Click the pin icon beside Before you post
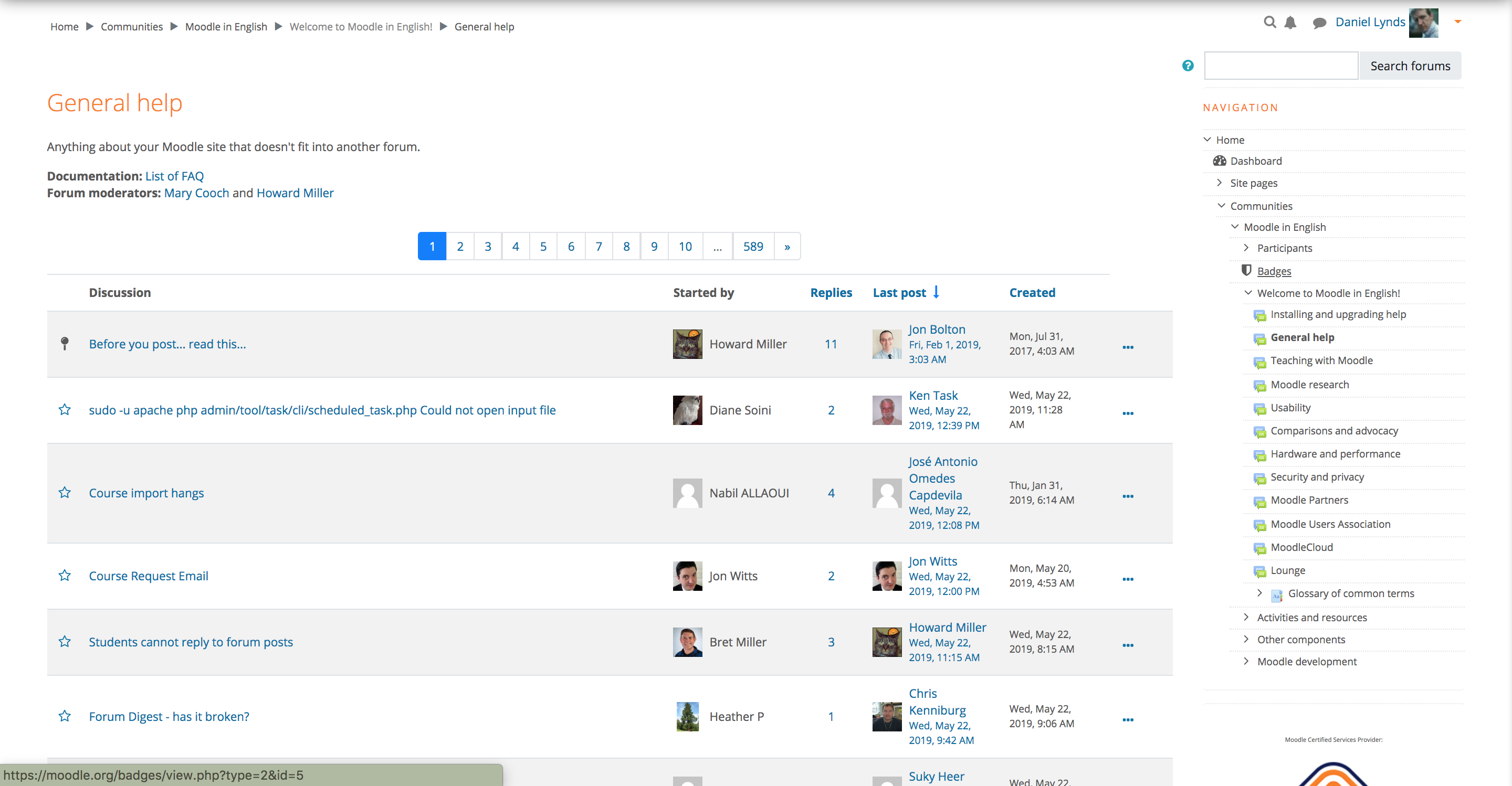Viewport: 1512px width, 786px height. [65, 343]
